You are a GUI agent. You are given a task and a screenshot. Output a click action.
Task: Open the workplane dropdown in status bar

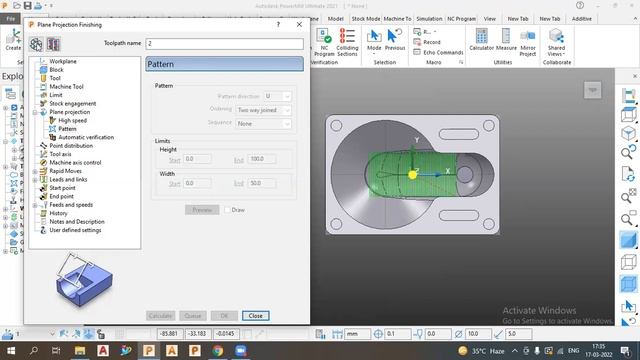[x=52, y=334]
